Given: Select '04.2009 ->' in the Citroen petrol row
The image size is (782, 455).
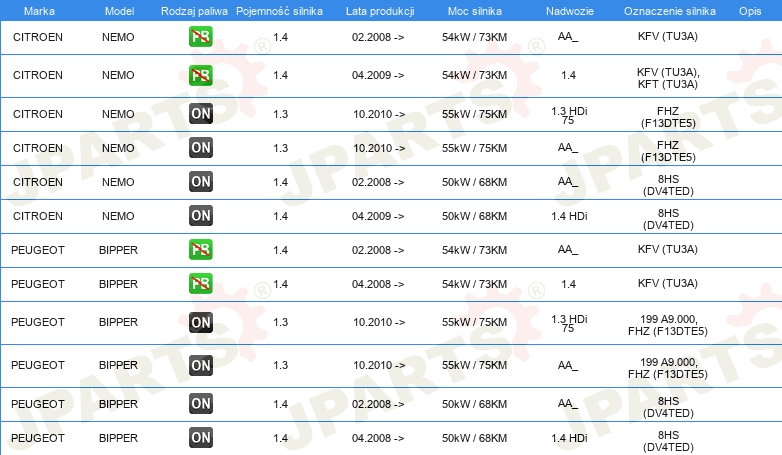Looking at the screenshot, I should click(x=378, y=75).
